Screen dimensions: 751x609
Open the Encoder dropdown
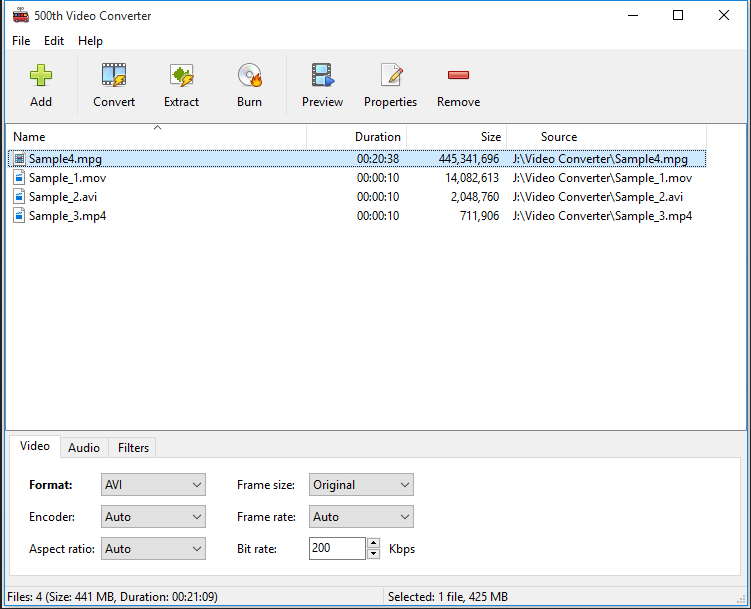coord(153,517)
